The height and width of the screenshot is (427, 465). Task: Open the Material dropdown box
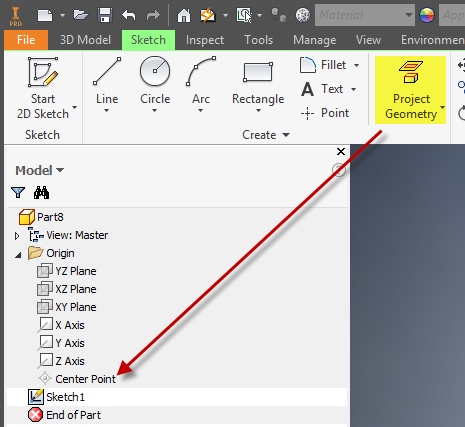click(x=365, y=15)
